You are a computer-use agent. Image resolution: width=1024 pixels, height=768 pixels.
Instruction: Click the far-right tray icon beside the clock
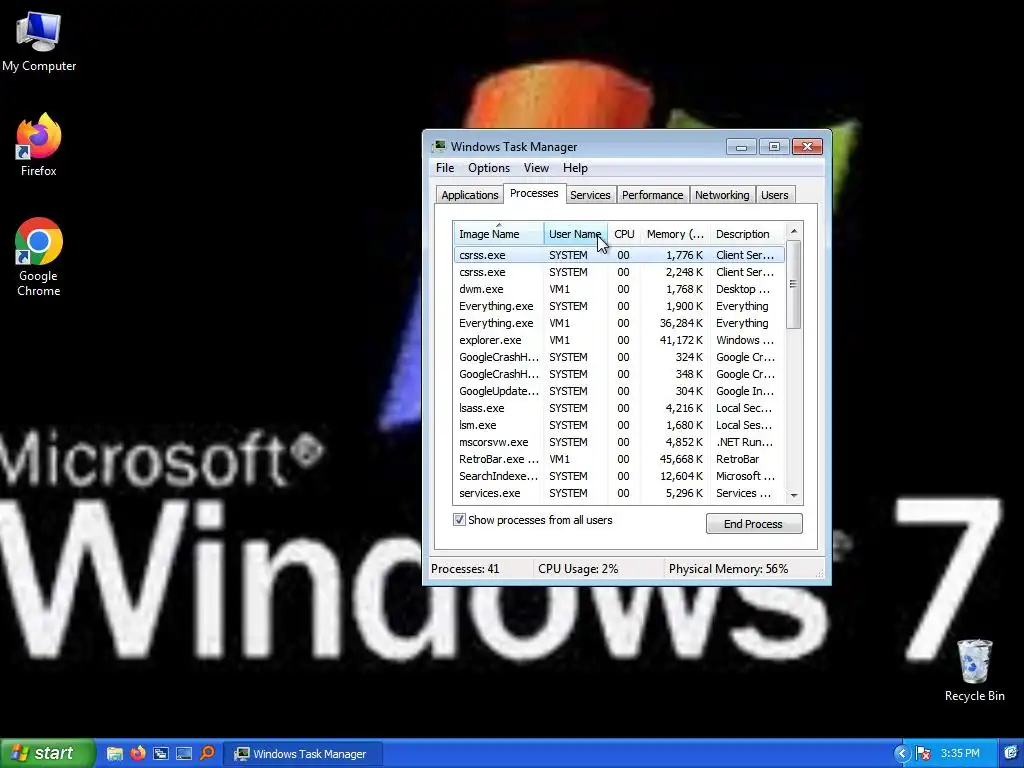point(1011,754)
